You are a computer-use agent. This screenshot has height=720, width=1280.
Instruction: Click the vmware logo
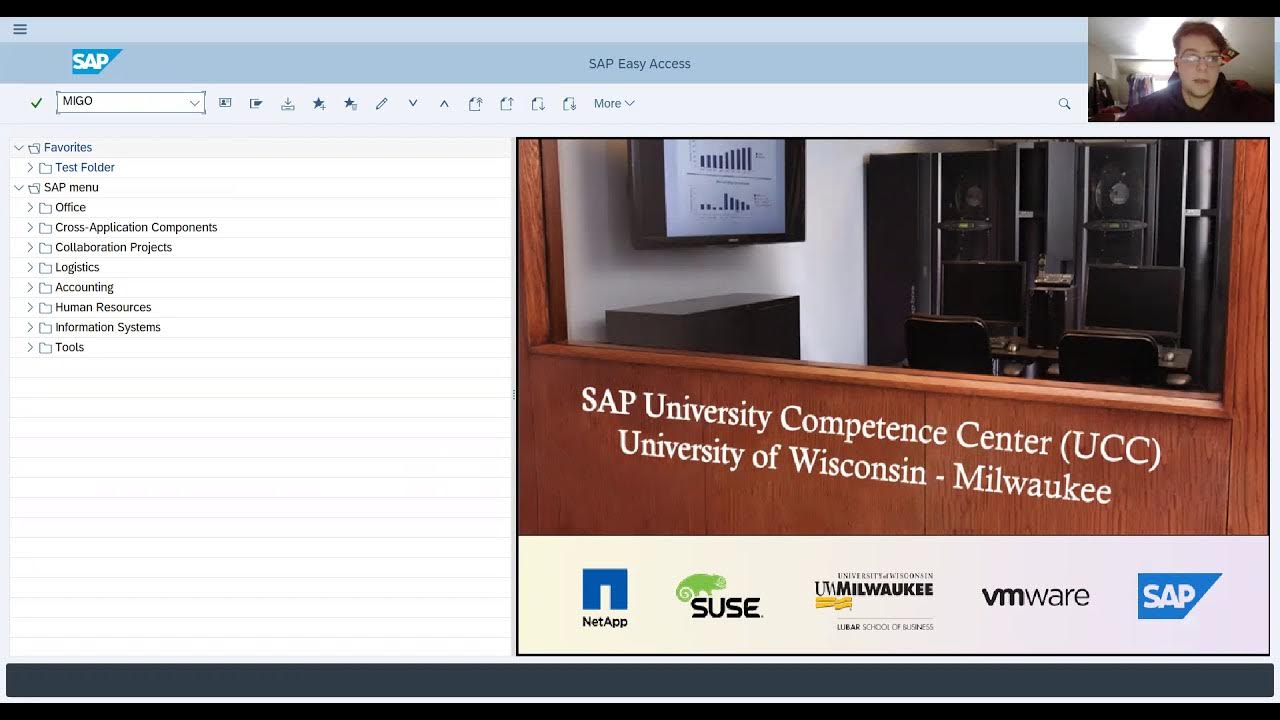point(1035,597)
